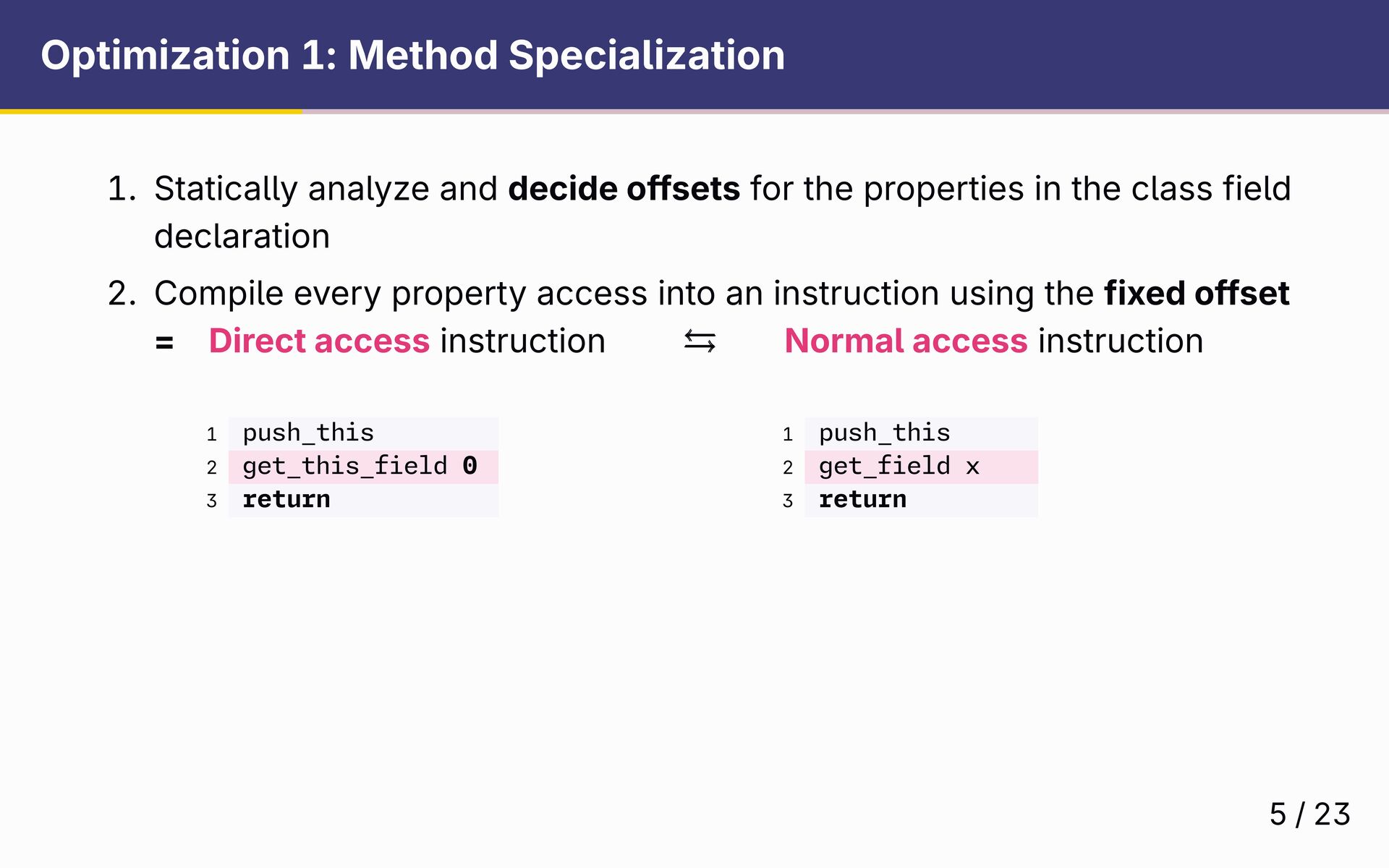Click push_this in the left code block

[308, 433]
